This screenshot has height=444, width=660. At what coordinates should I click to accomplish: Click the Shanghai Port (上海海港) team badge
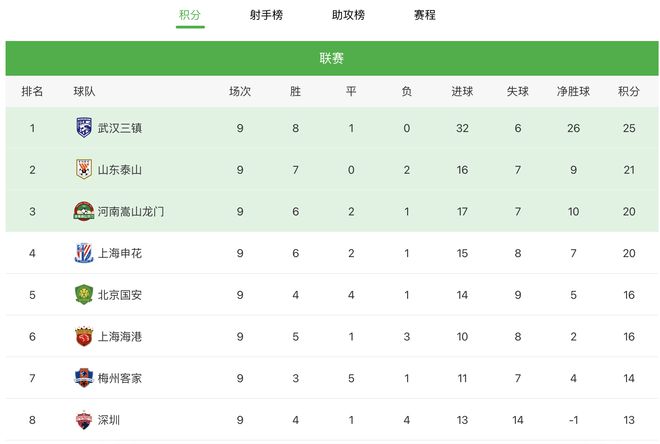(x=84, y=336)
